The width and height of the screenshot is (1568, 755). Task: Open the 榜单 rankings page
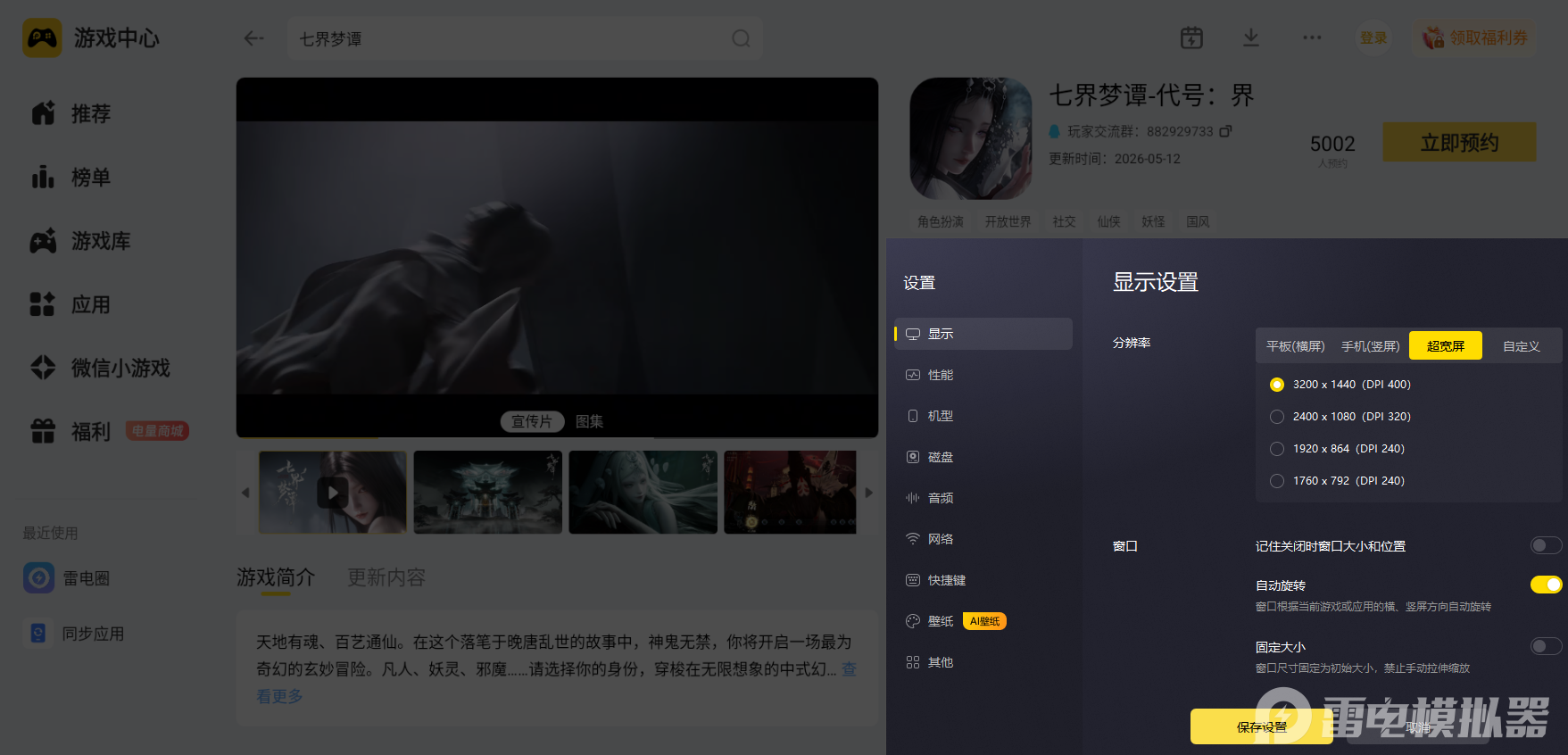tap(71, 178)
